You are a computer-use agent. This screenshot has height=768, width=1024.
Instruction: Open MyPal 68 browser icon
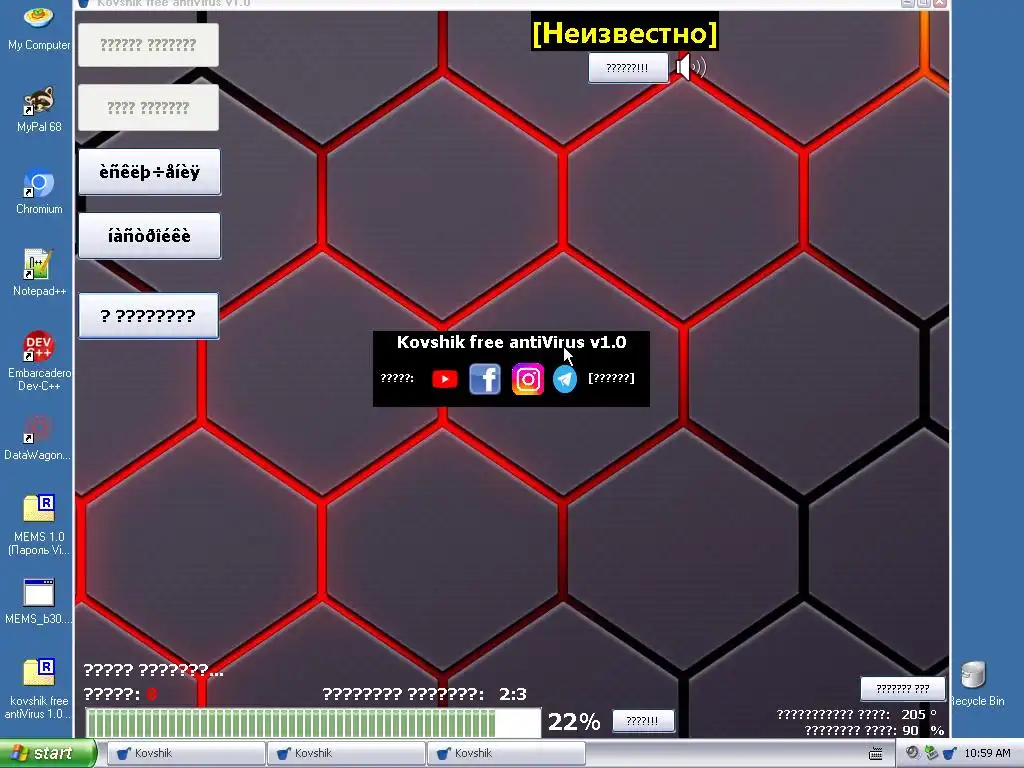pos(39,109)
